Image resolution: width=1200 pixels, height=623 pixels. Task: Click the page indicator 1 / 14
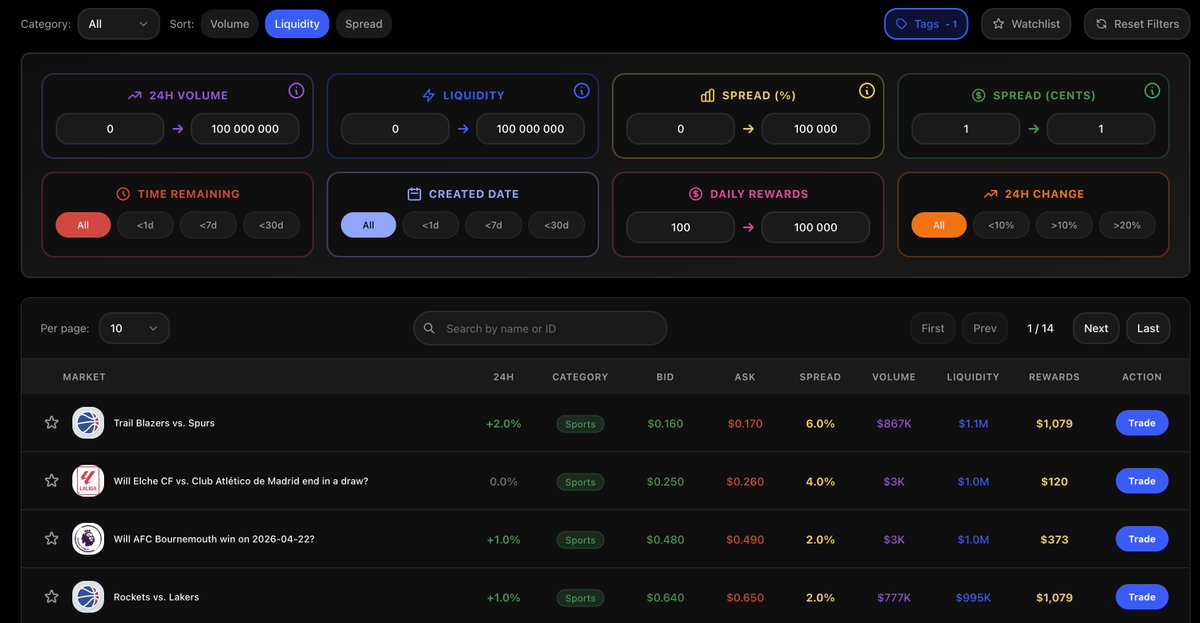1040,328
